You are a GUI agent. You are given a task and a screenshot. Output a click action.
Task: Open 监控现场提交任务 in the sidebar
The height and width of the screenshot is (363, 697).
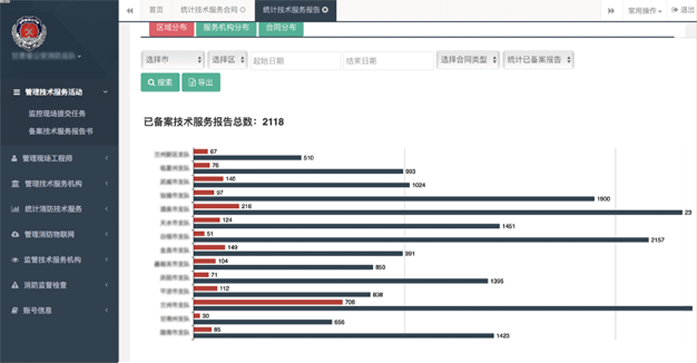click(x=57, y=114)
